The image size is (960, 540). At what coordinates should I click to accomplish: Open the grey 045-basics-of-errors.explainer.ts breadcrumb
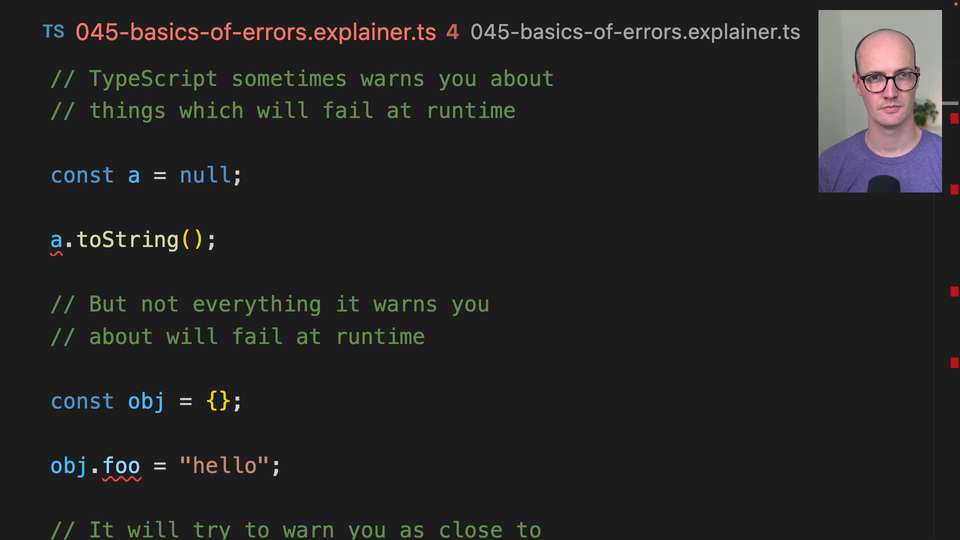pyautogui.click(x=635, y=32)
